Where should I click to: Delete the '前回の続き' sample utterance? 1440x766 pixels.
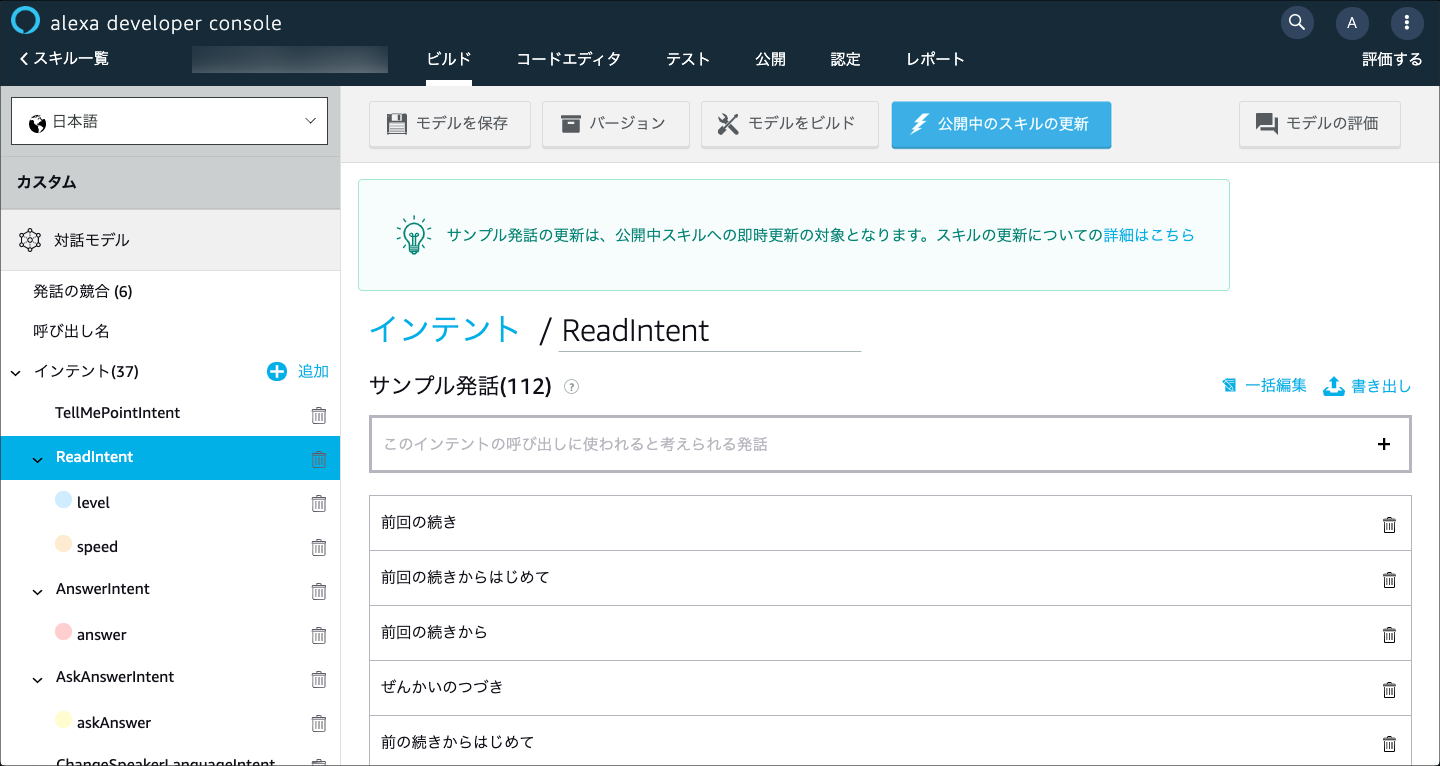point(1389,525)
